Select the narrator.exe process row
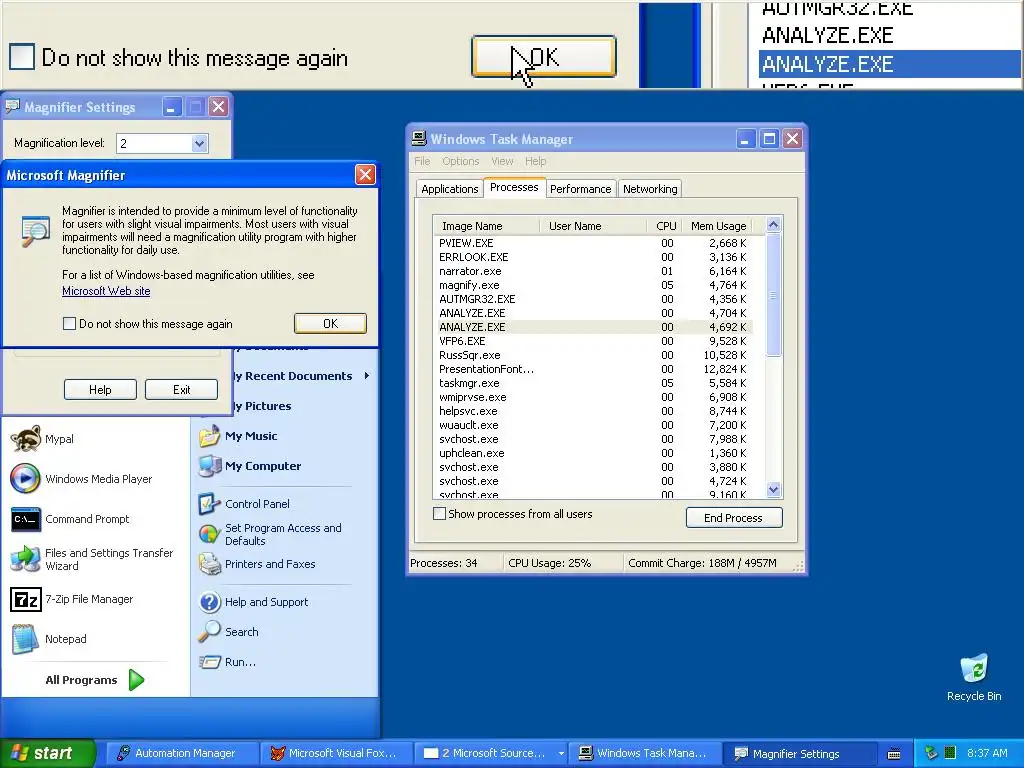Image resolution: width=1024 pixels, height=768 pixels. 593,271
